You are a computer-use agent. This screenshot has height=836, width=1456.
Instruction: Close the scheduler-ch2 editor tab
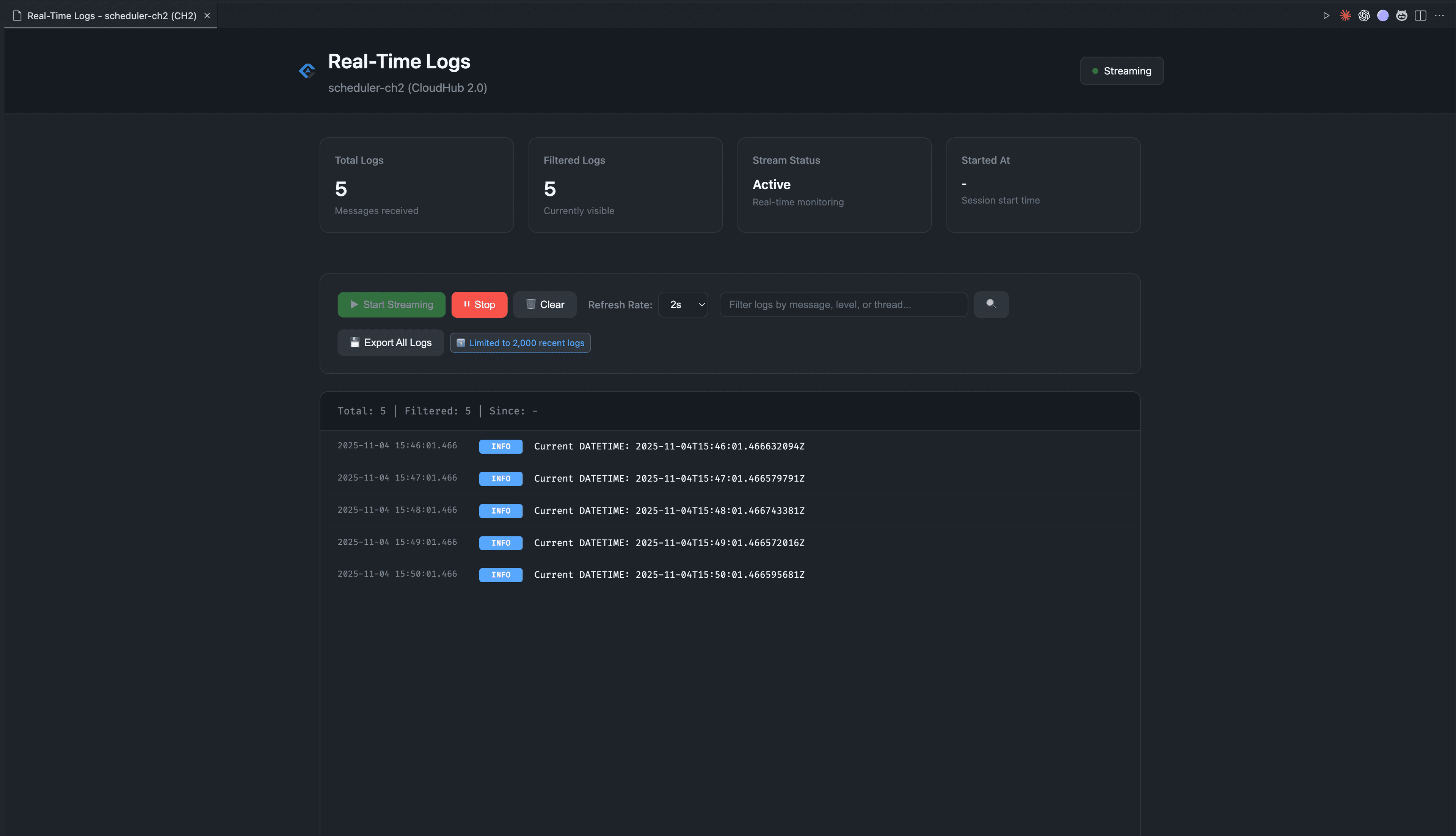[207, 16]
